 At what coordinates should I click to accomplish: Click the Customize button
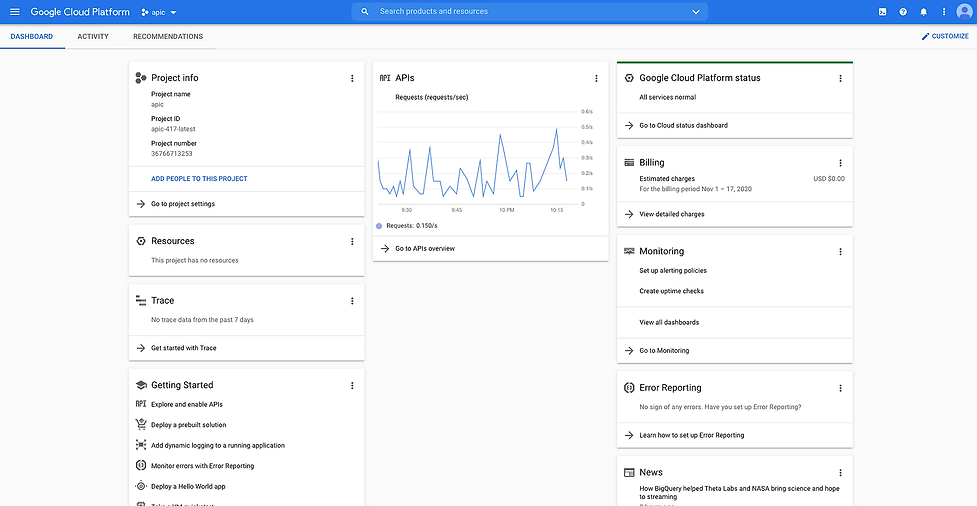point(945,37)
